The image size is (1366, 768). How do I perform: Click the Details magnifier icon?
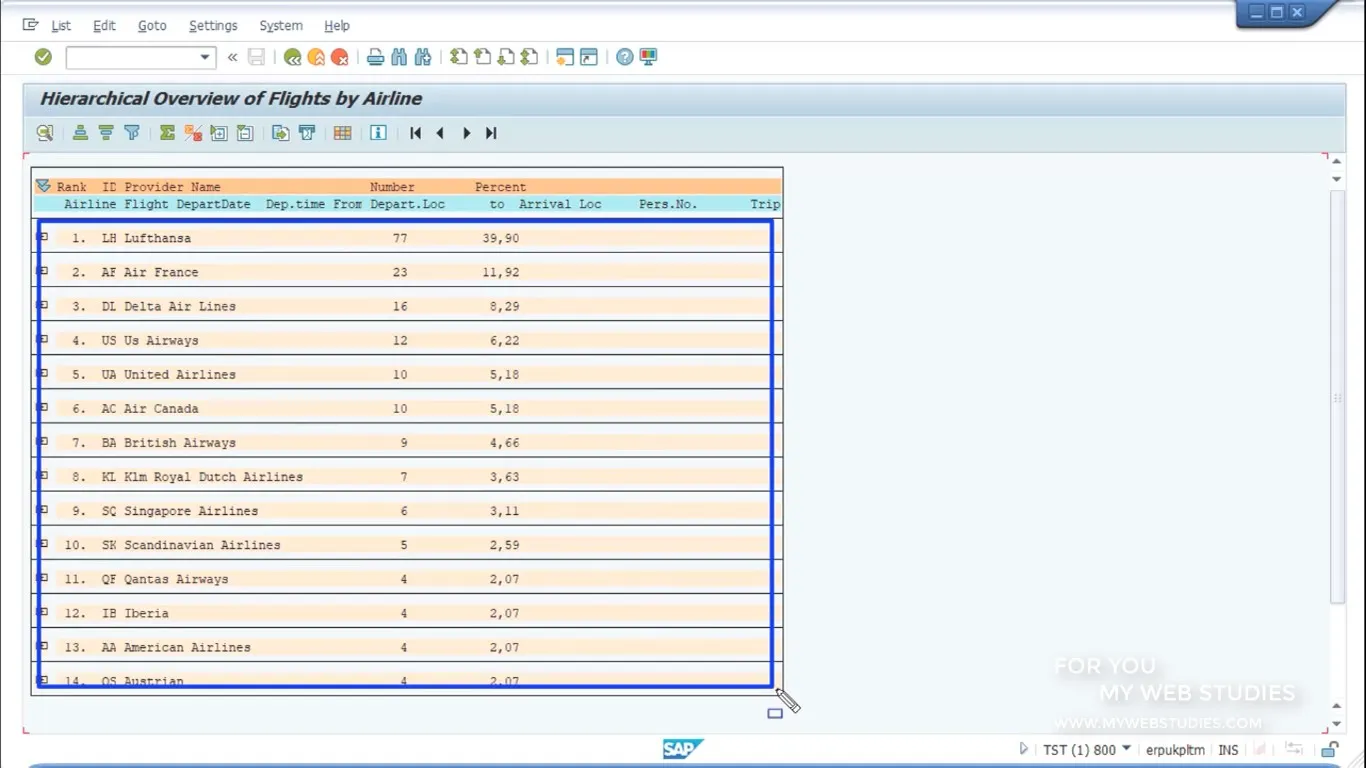coord(45,133)
